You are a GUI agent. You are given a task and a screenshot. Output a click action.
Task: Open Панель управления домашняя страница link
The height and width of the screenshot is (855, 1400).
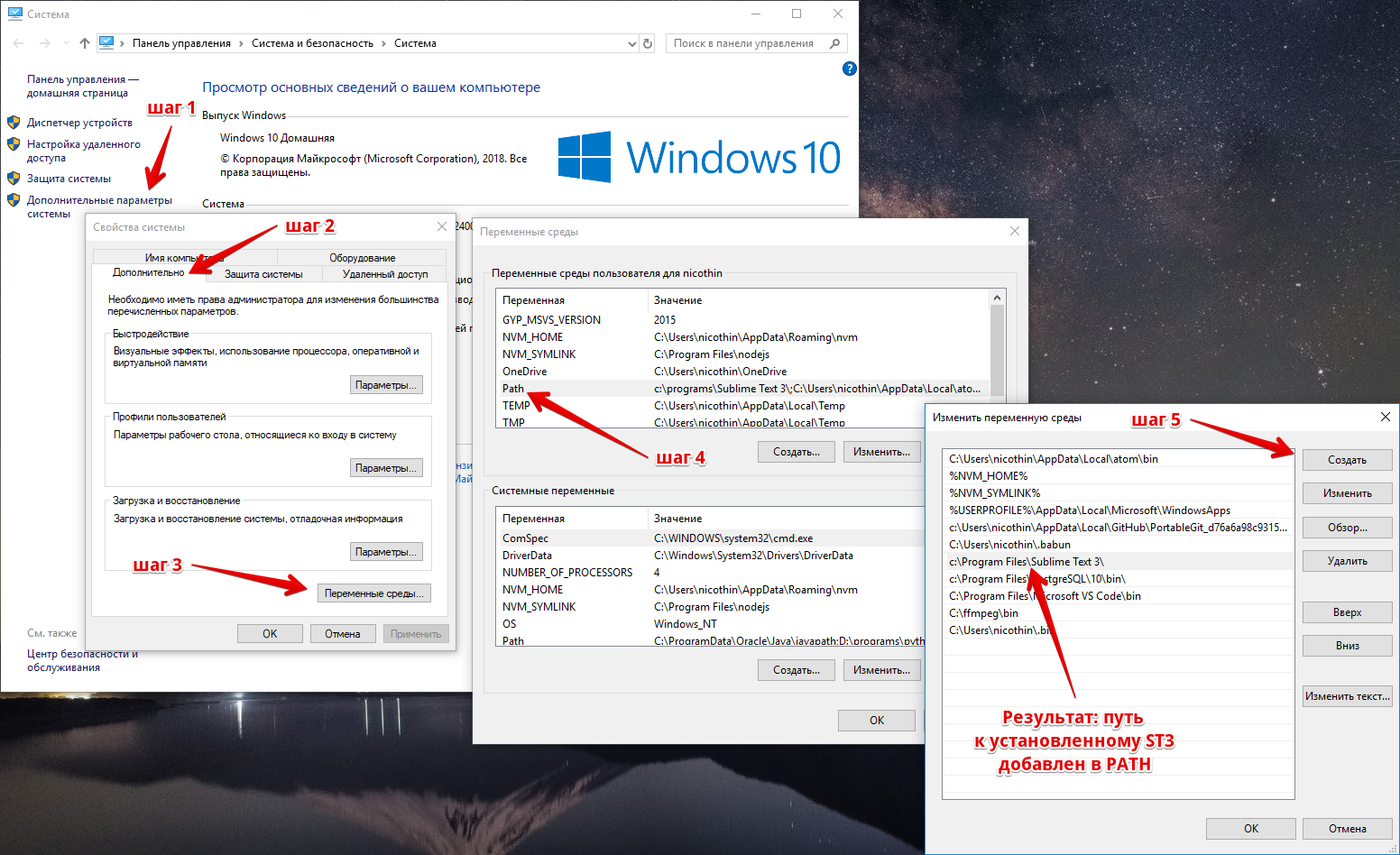point(82,86)
